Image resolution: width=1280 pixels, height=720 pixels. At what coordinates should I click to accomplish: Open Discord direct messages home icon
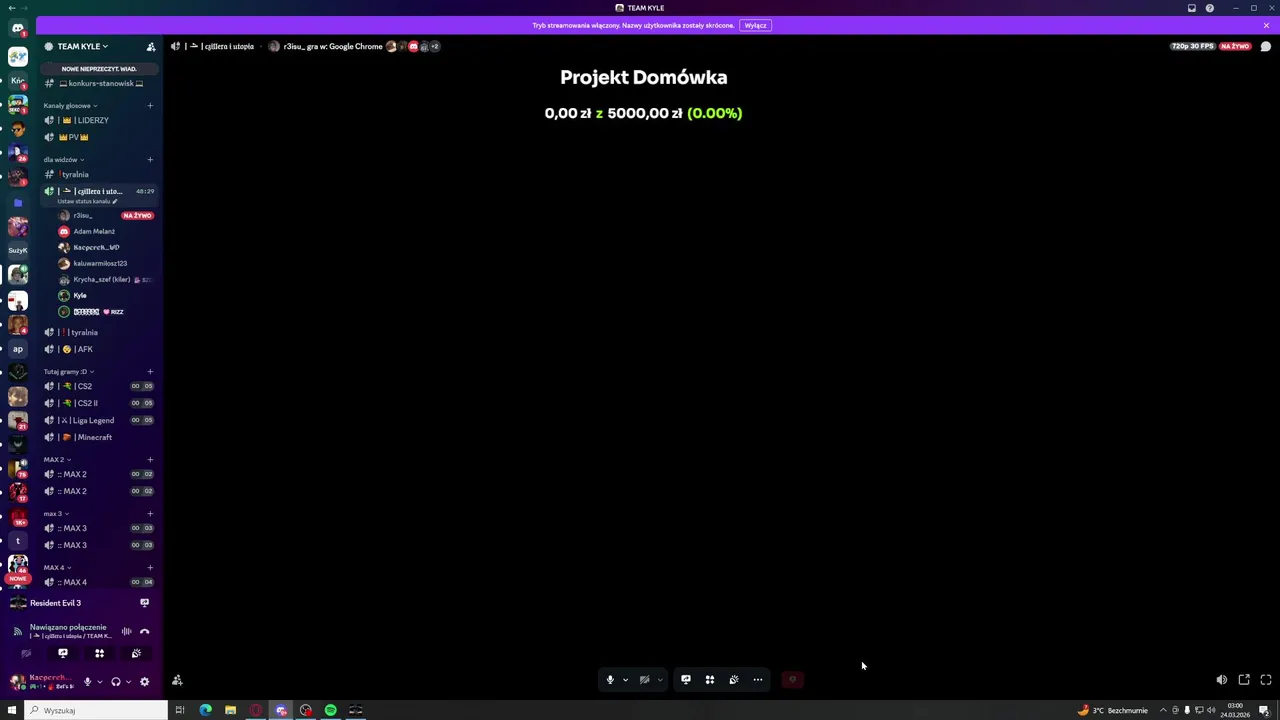click(x=18, y=29)
